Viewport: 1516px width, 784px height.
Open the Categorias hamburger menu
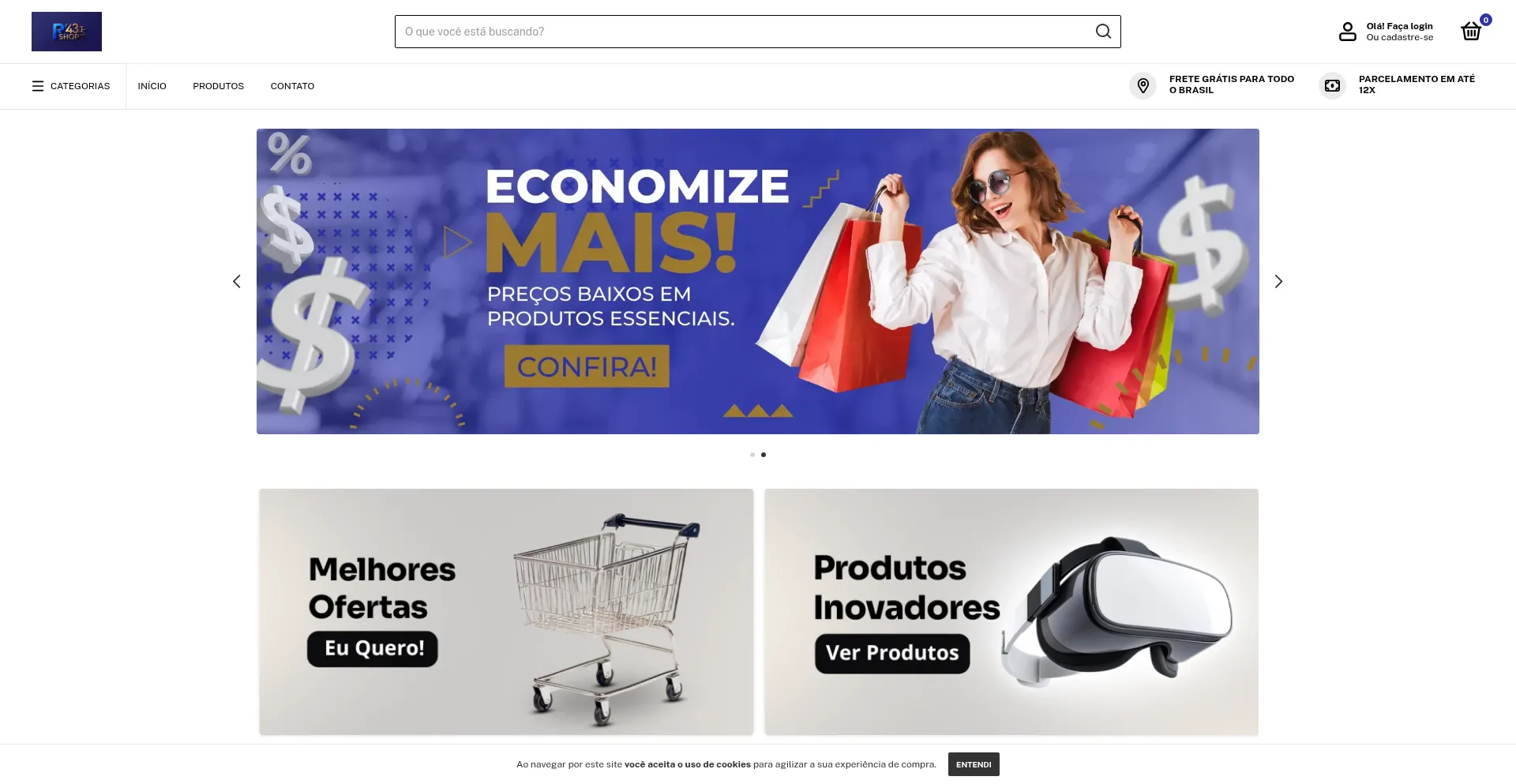(71, 86)
